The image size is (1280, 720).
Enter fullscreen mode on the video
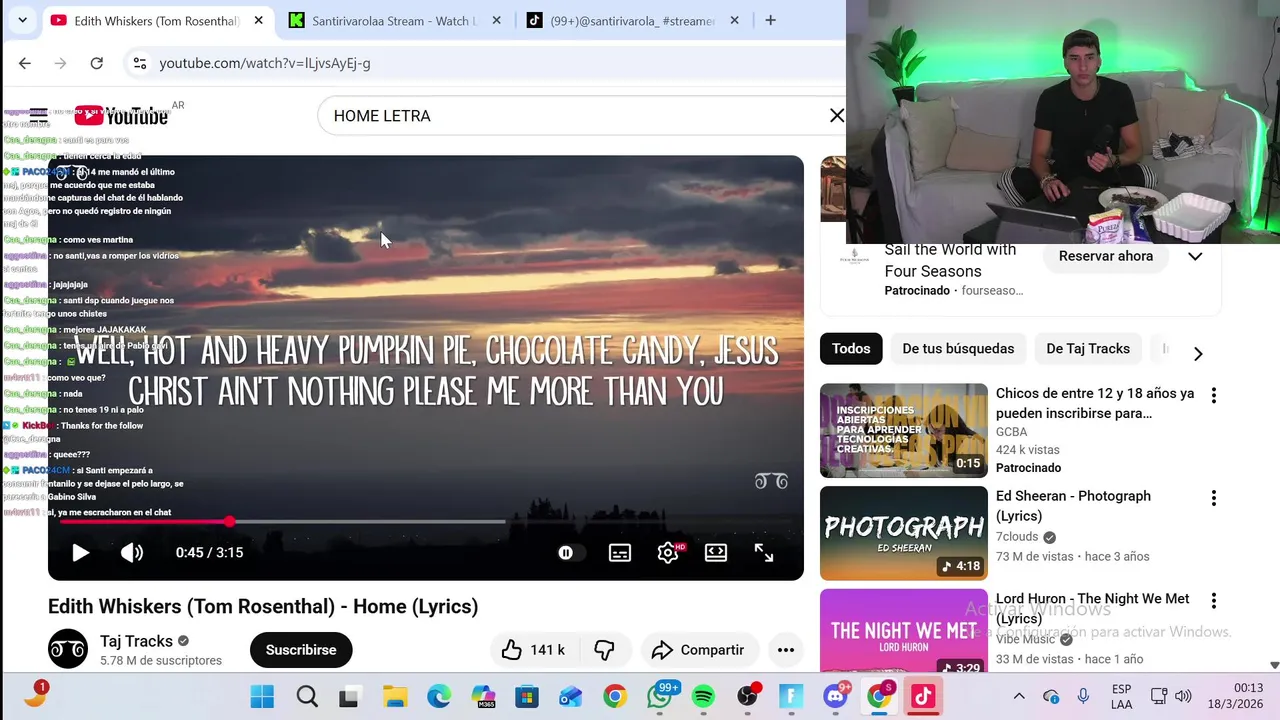(764, 552)
